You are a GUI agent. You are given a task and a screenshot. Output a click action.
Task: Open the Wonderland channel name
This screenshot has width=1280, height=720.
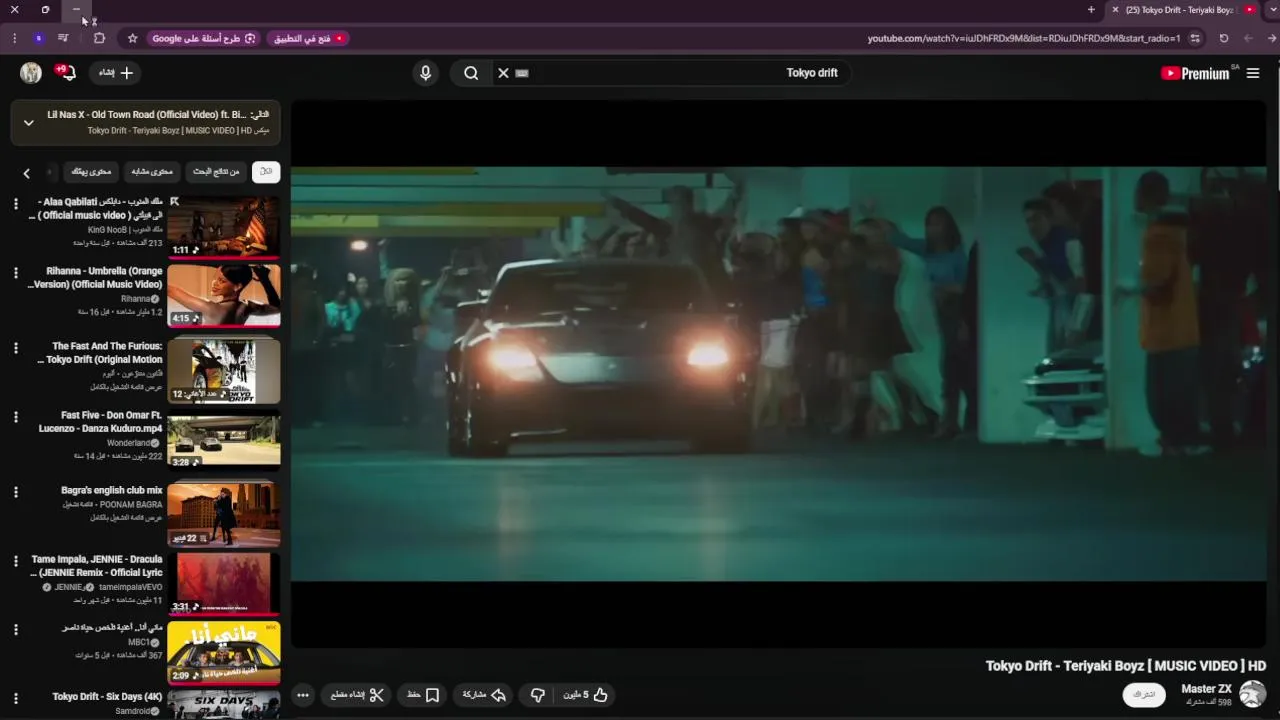click(x=128, y=443)
